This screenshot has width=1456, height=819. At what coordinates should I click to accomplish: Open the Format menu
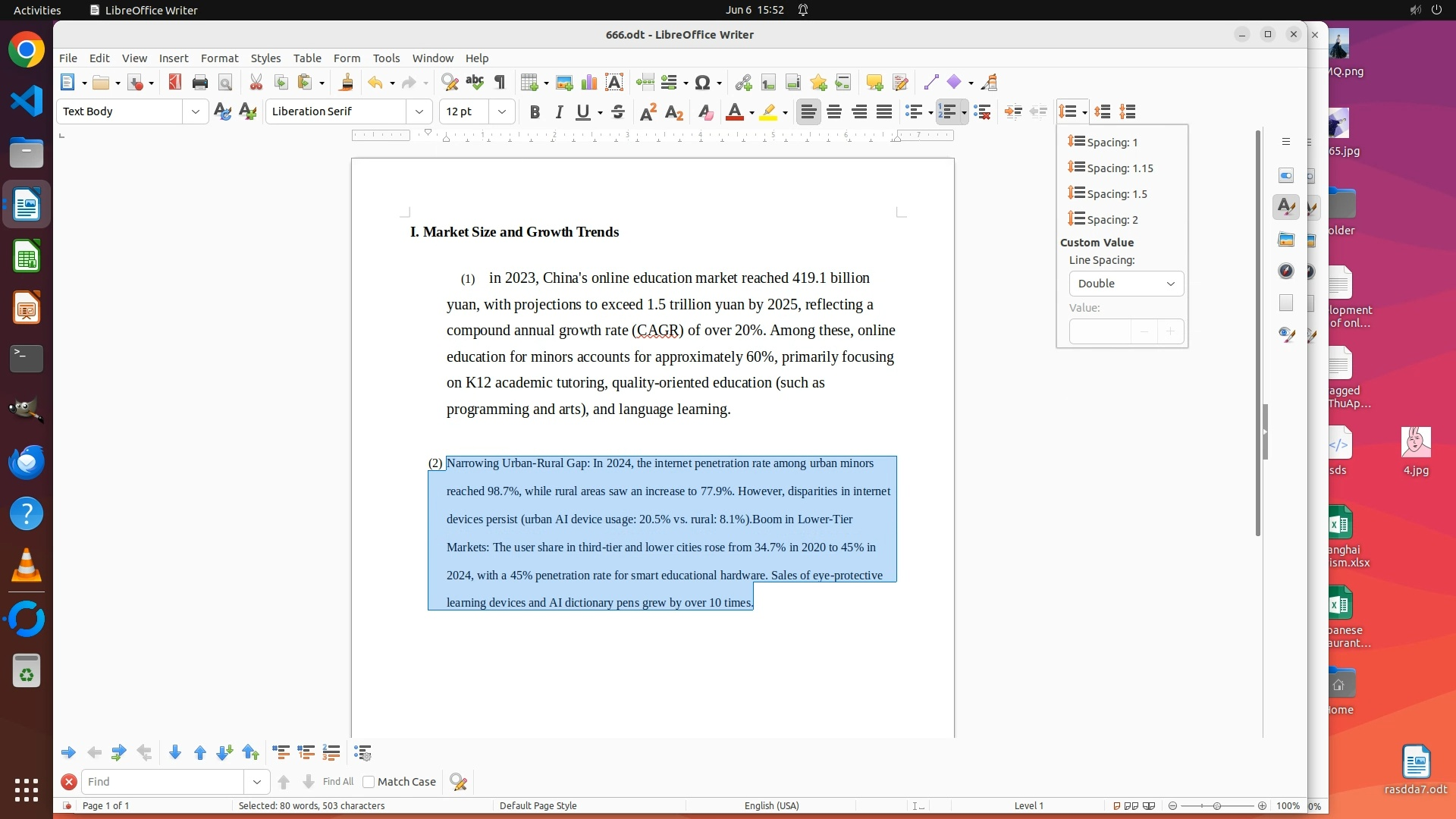coord(219,58)
